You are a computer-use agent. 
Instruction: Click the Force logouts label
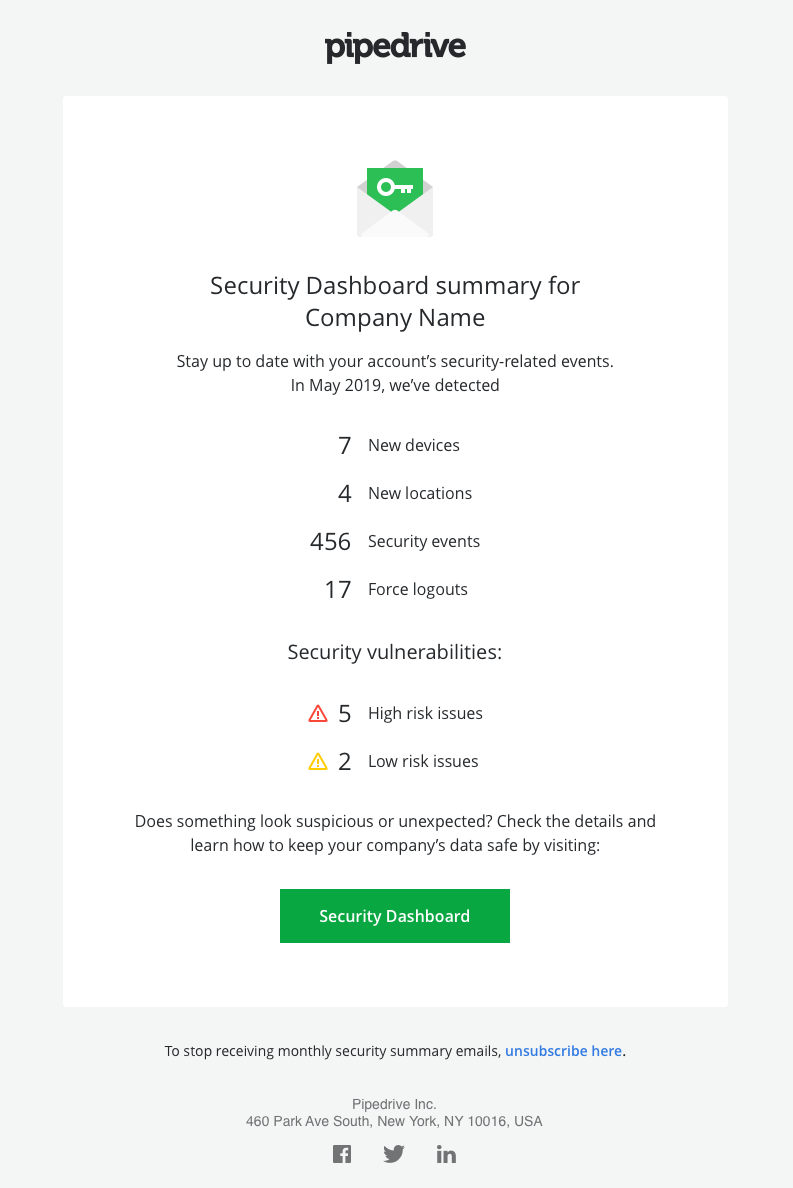tap(418, 589)
